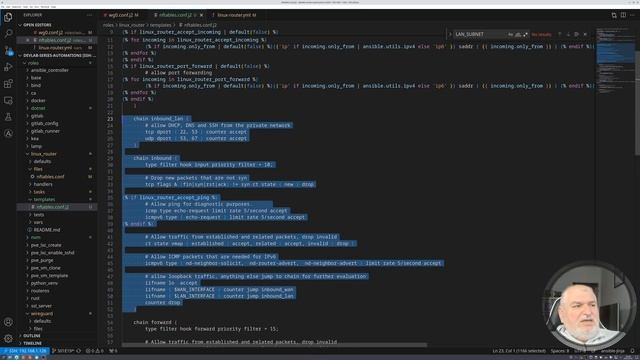This screenshot has width=640, height=360.
Task: Open the Accounts menu
Action: click(x=8, y=322)
